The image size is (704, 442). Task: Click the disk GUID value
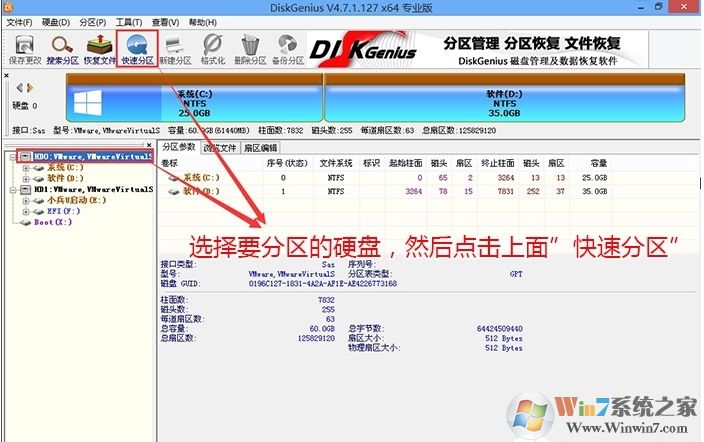tap(323, 284)
